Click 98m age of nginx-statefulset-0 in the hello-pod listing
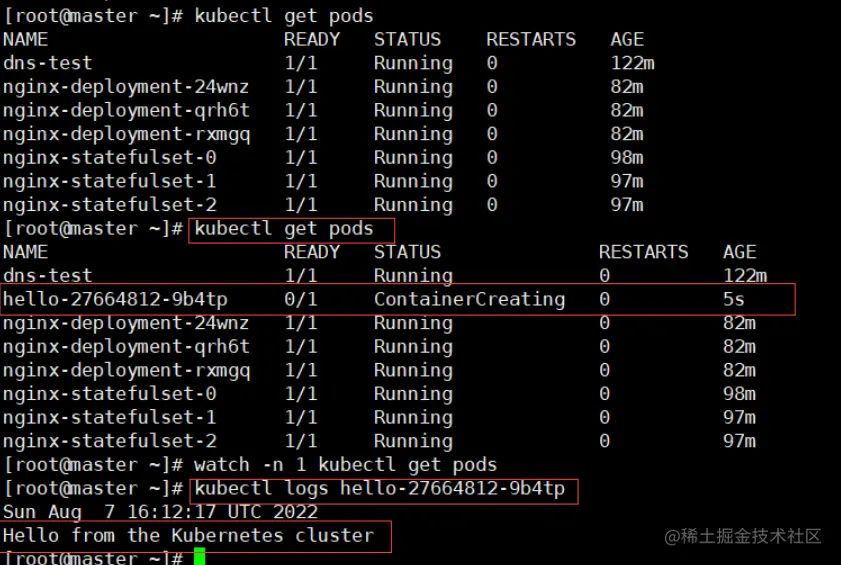841x565 pixels. point(739,394)
